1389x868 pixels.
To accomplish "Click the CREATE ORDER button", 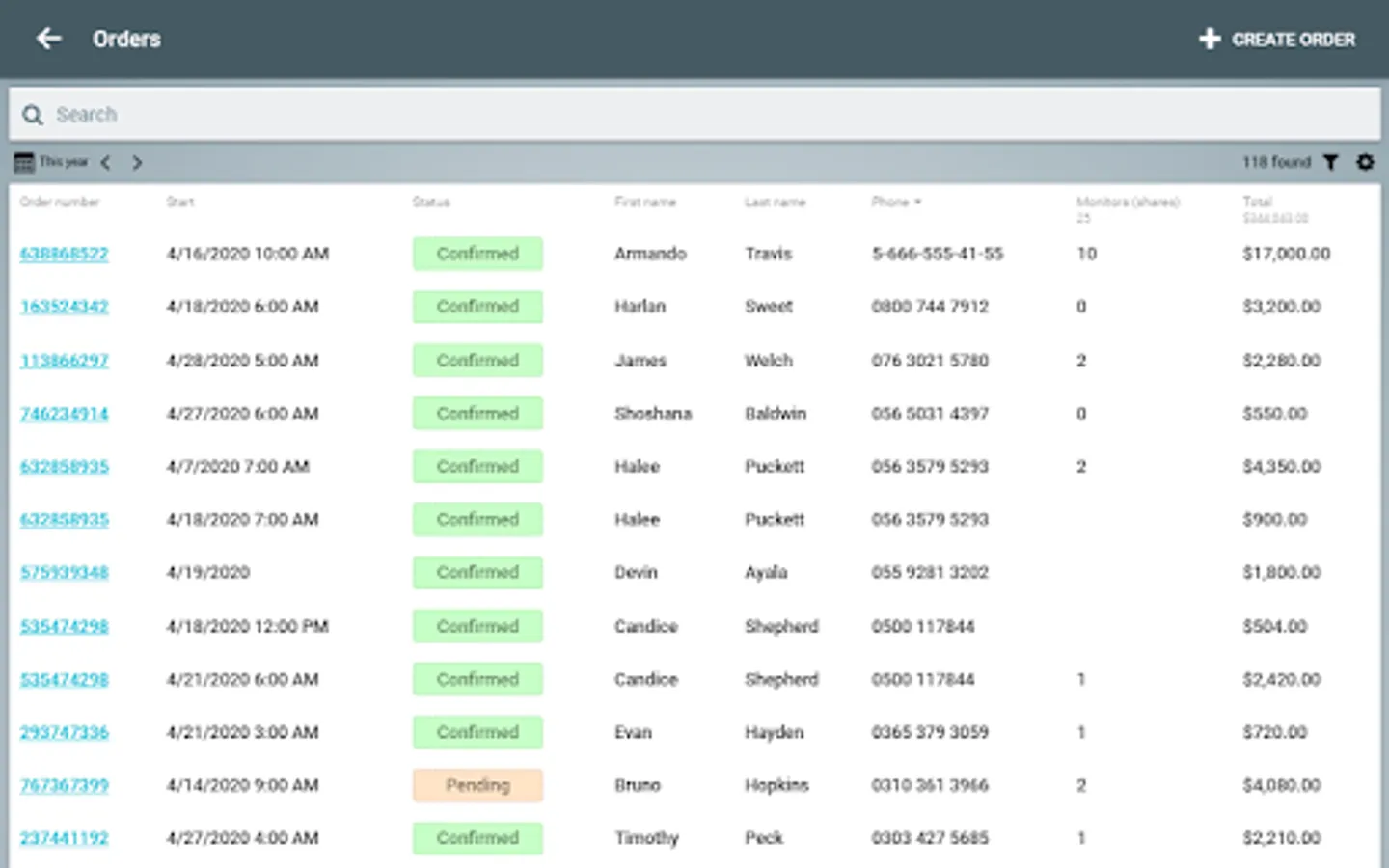I will click(1277, 40).
